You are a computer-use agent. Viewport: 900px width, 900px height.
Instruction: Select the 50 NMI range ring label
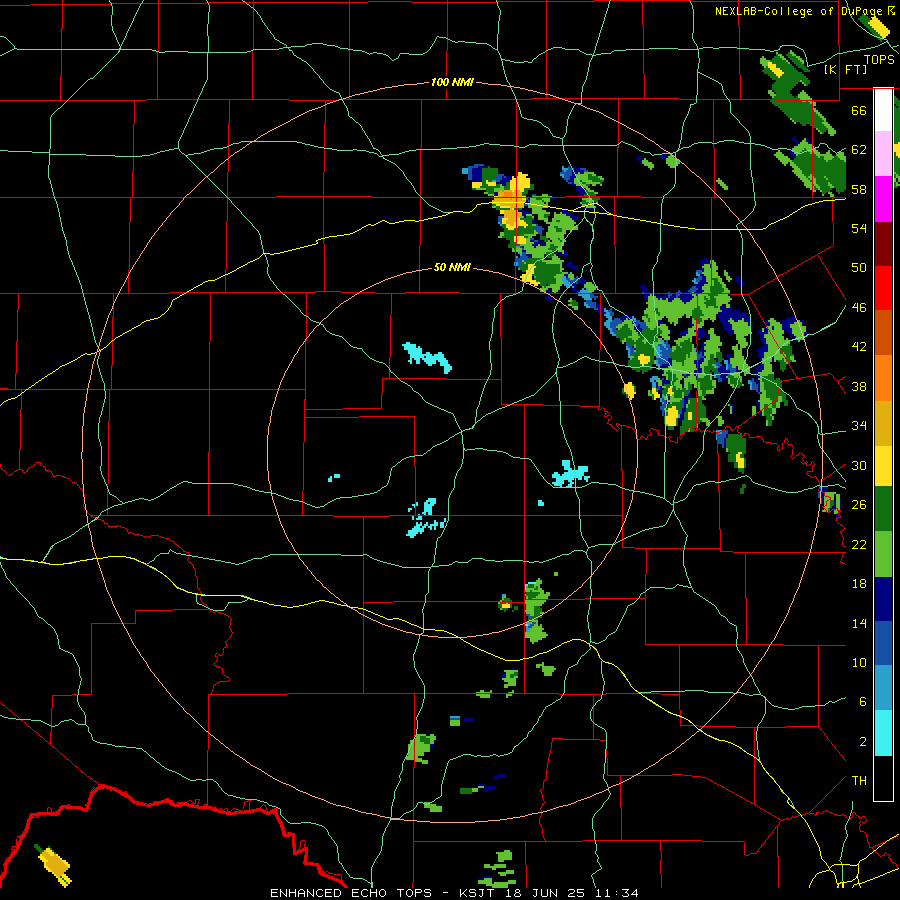(x=452, y=267)
